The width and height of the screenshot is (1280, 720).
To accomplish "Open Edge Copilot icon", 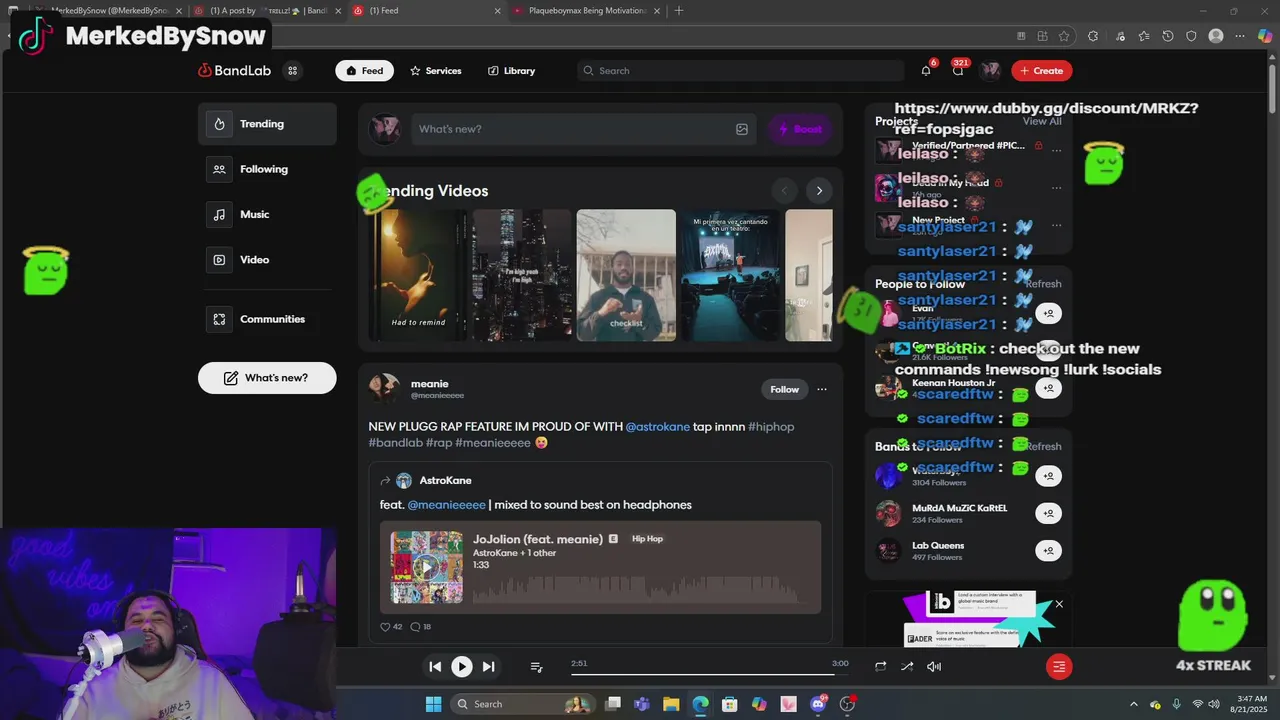I will pyautogui.click(x=1265, y=36).
